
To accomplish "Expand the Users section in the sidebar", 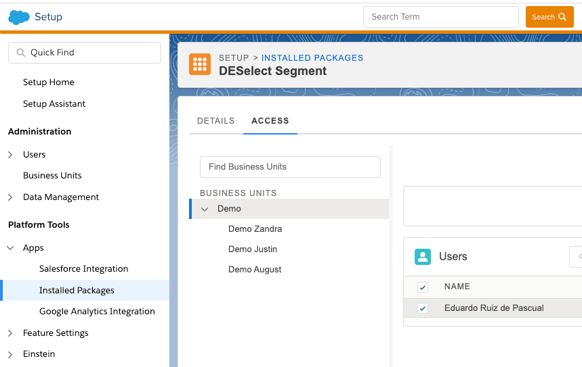I will pos(10,155).
